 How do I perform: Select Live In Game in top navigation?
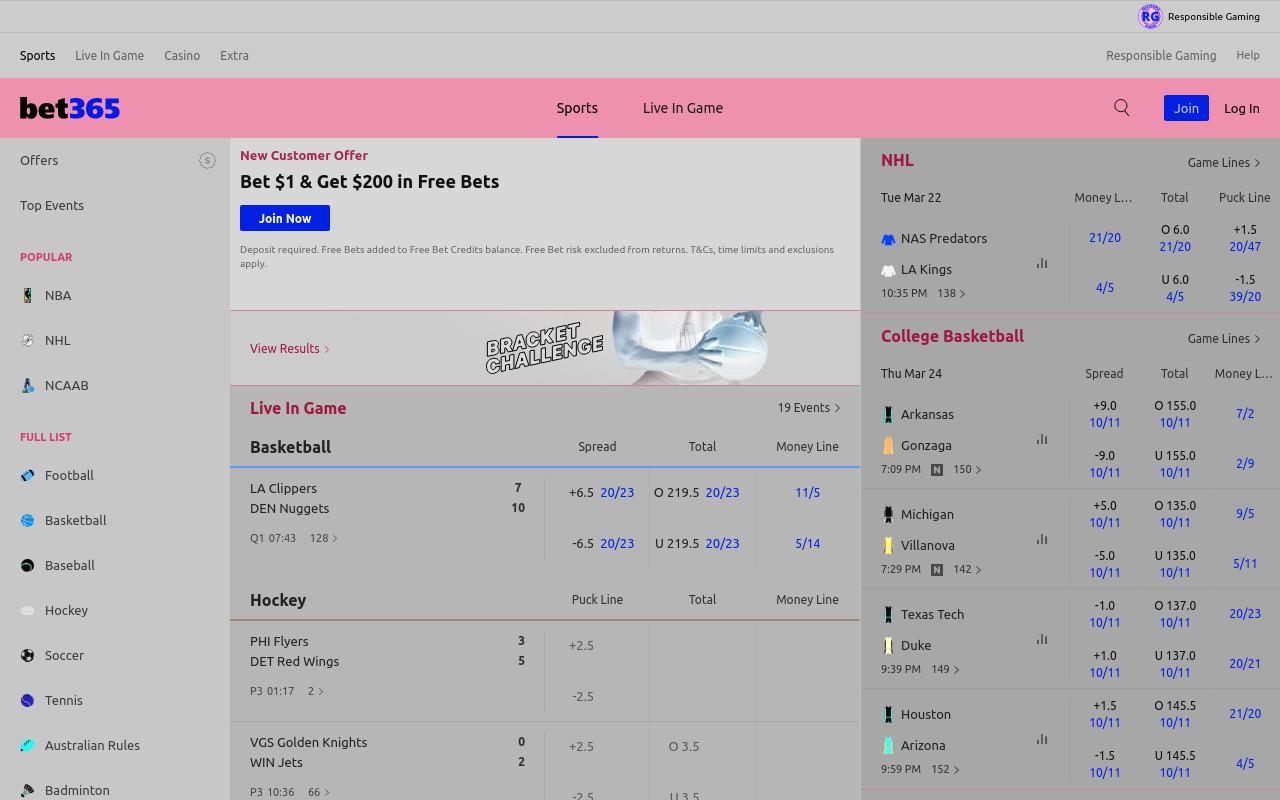(109, 55)
